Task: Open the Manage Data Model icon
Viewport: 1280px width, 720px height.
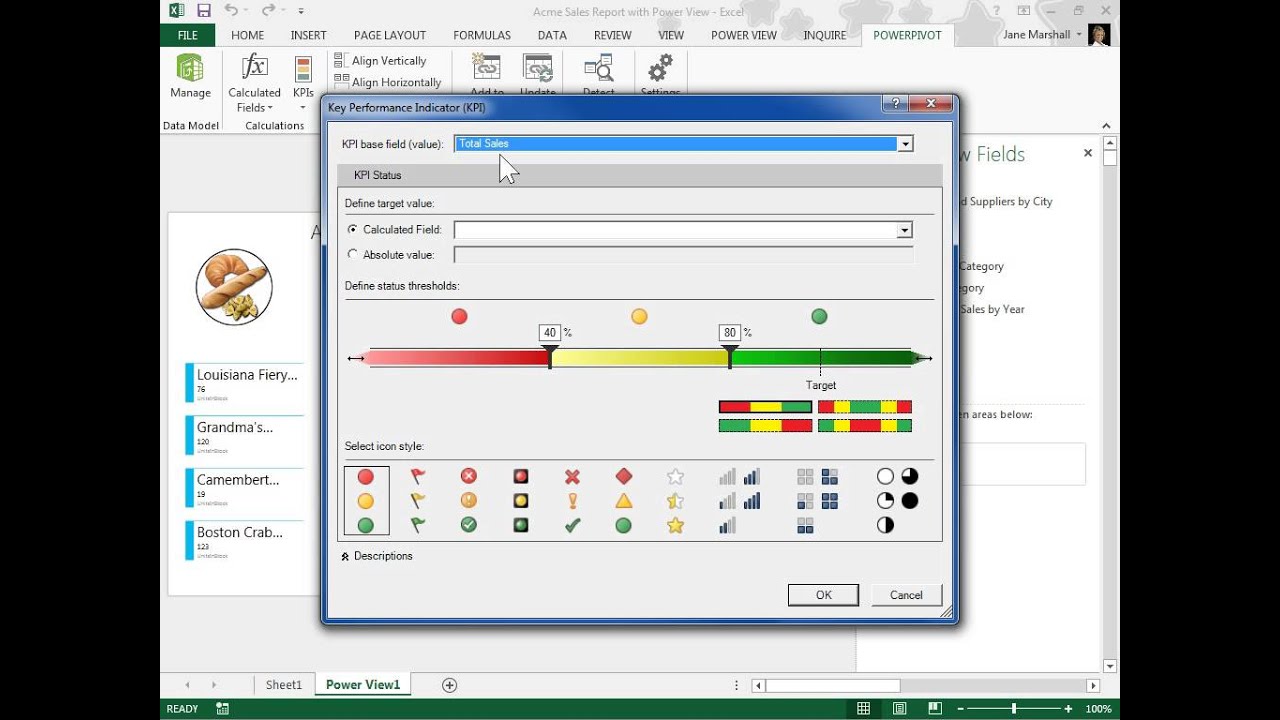Action: pos(190,68)
